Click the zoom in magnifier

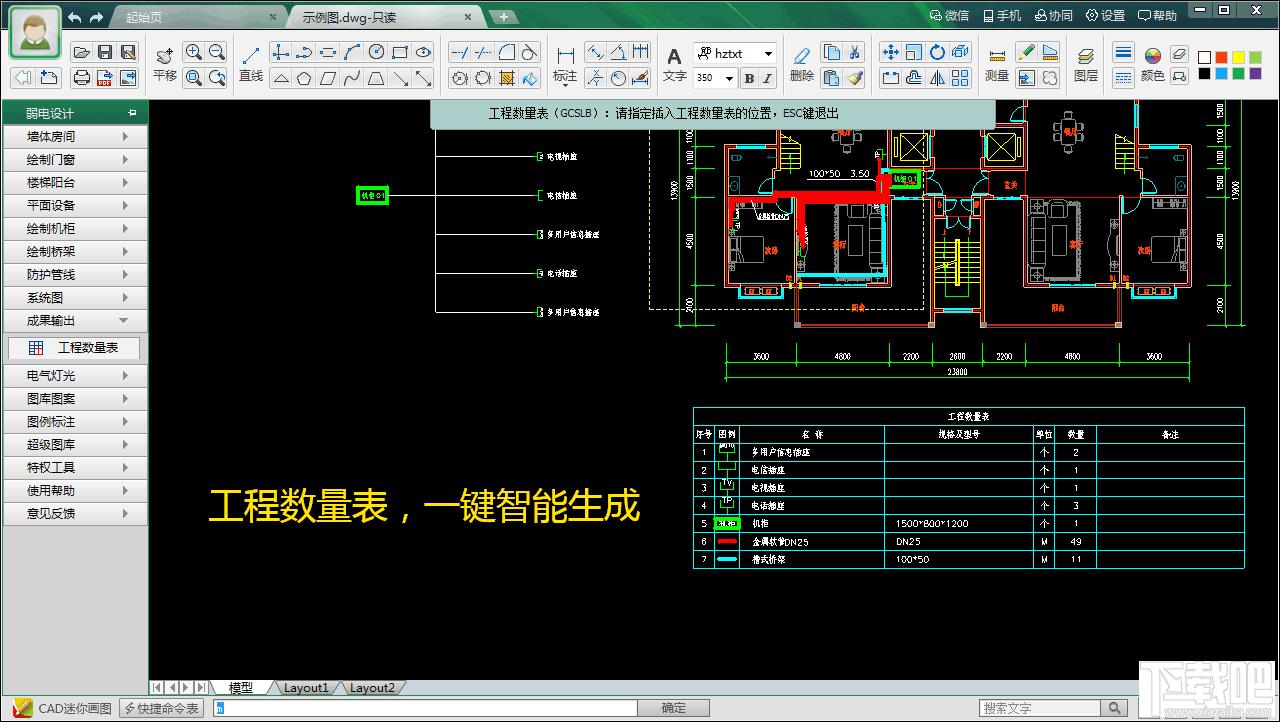point(194,52)
